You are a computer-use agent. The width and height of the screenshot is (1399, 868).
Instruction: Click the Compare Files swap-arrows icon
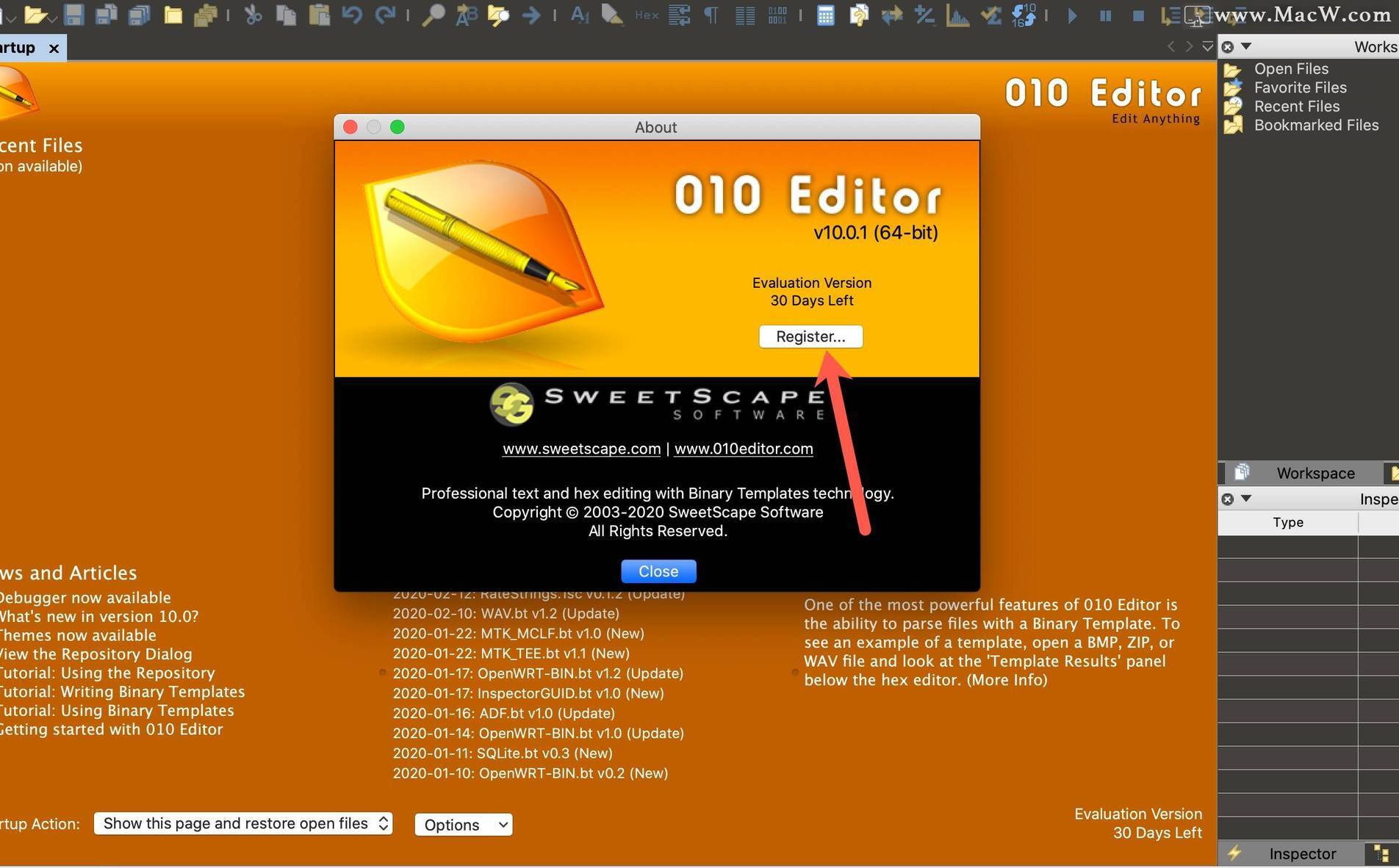point(891,15)
